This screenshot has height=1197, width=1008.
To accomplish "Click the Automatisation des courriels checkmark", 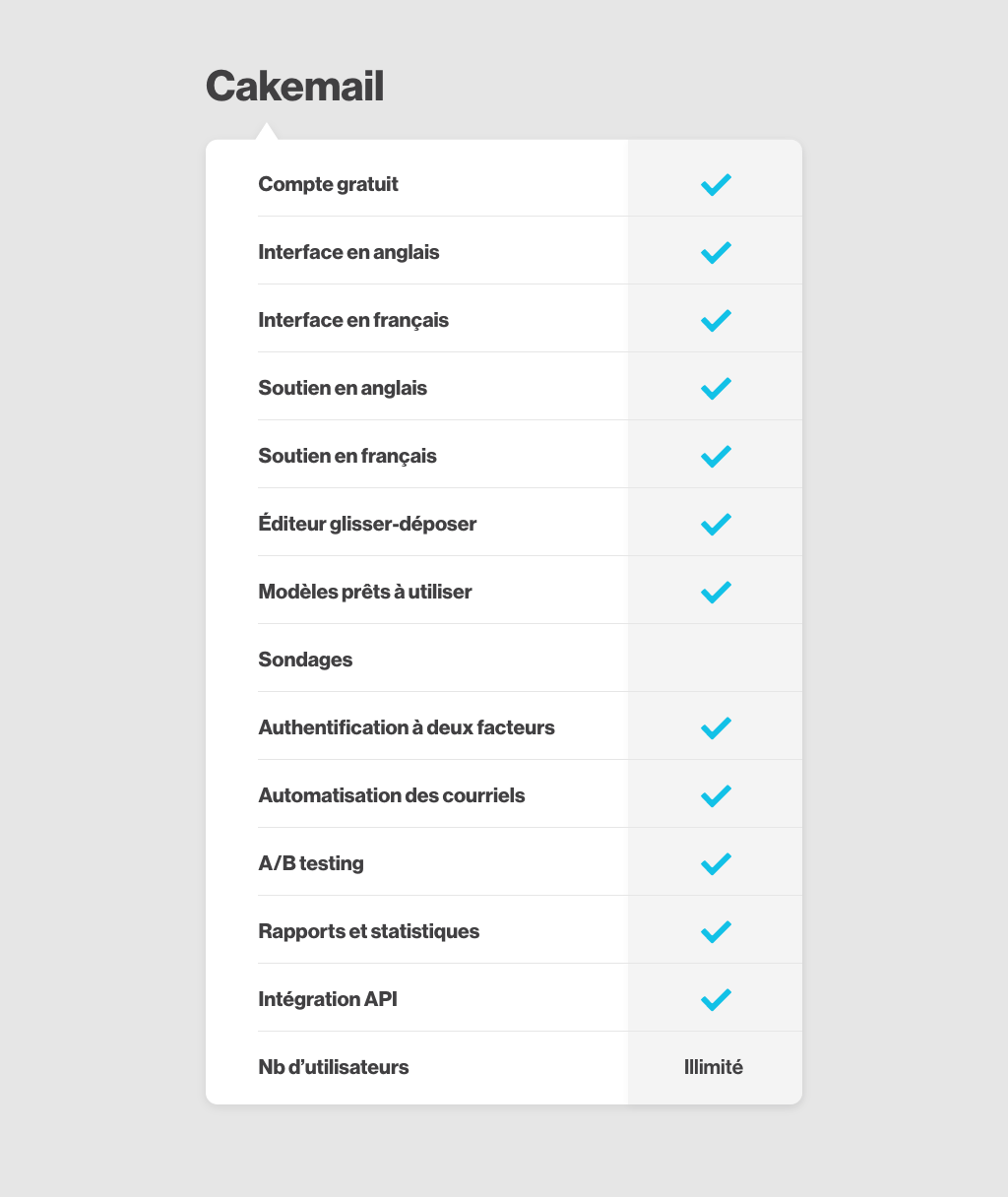I will point(716,795).
